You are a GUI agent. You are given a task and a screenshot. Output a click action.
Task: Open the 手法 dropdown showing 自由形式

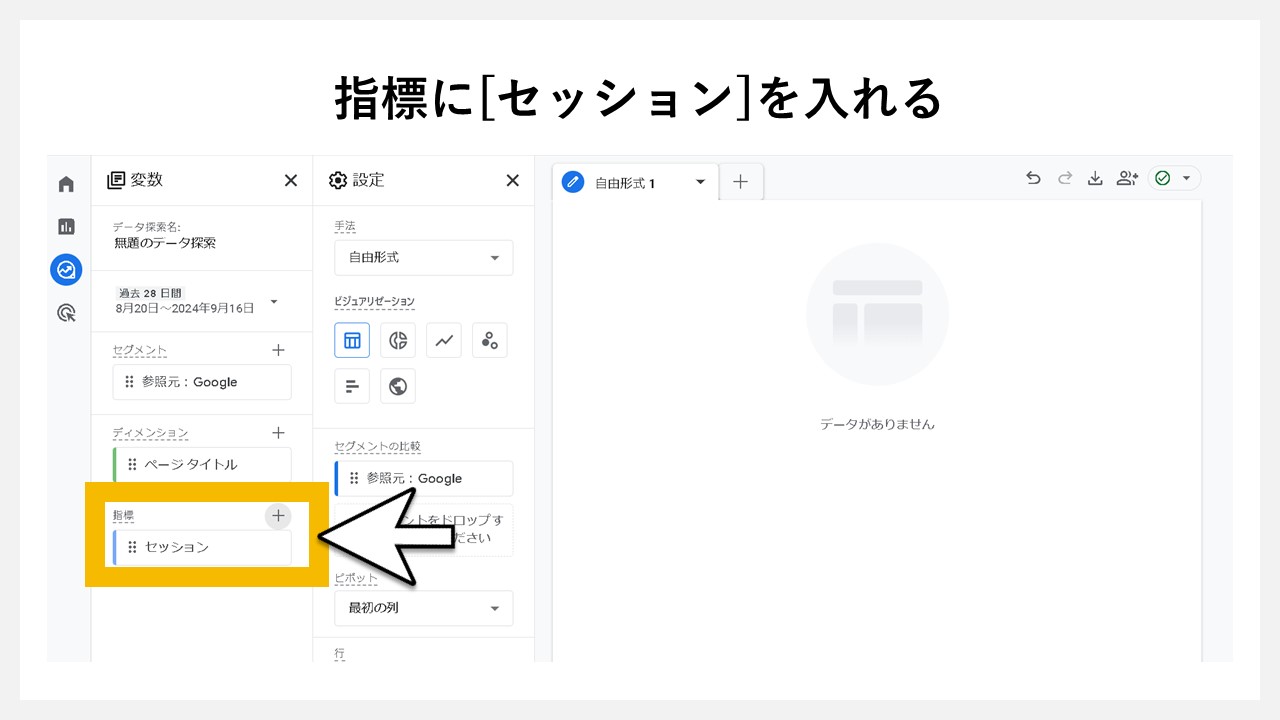pyautogui.click(x=423, y=257)
